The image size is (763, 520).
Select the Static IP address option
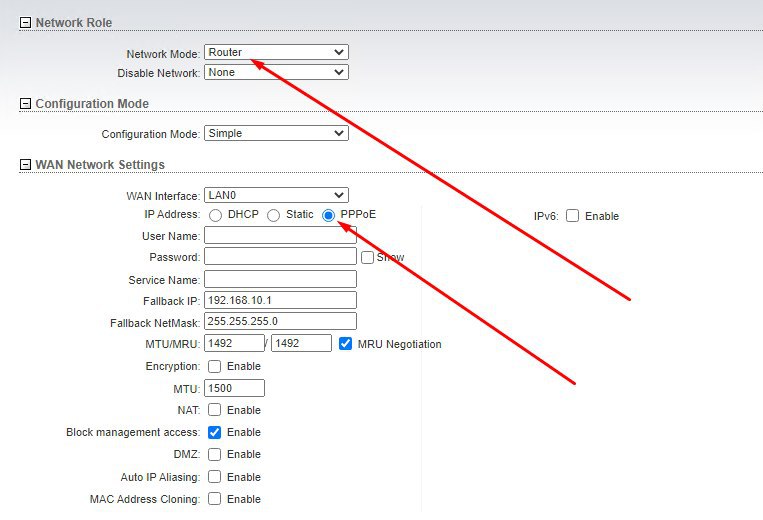(273, 215)
